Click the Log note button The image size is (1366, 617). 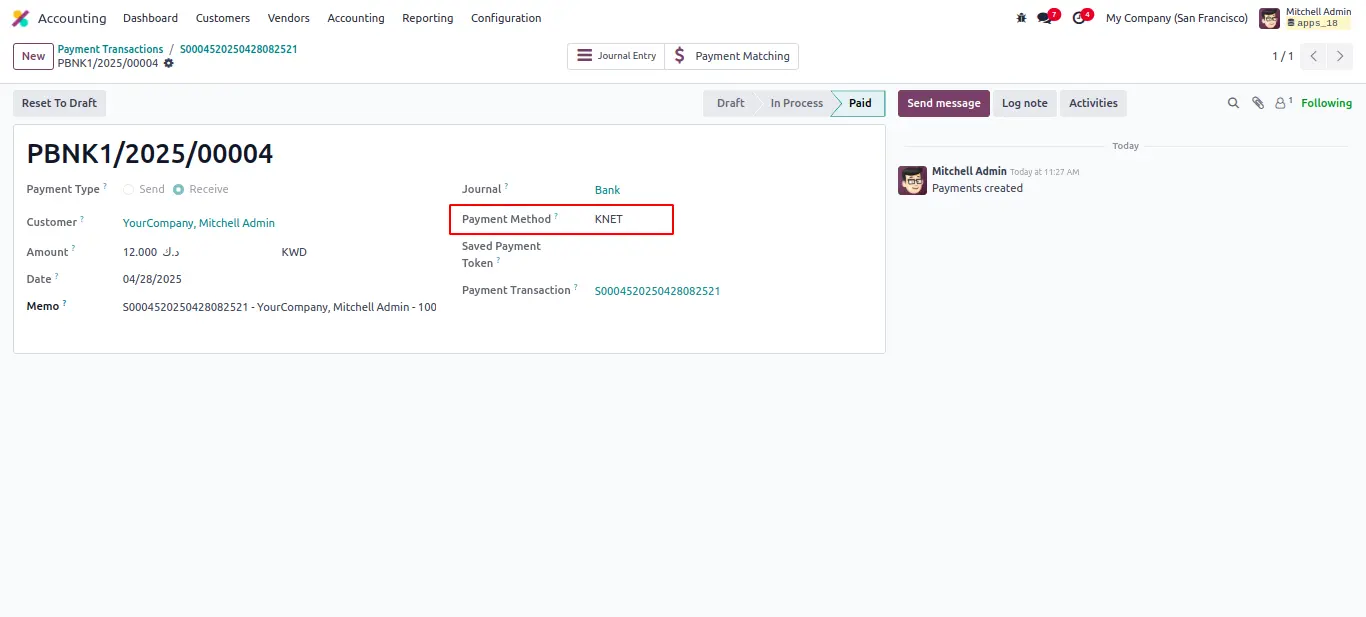1025,103
